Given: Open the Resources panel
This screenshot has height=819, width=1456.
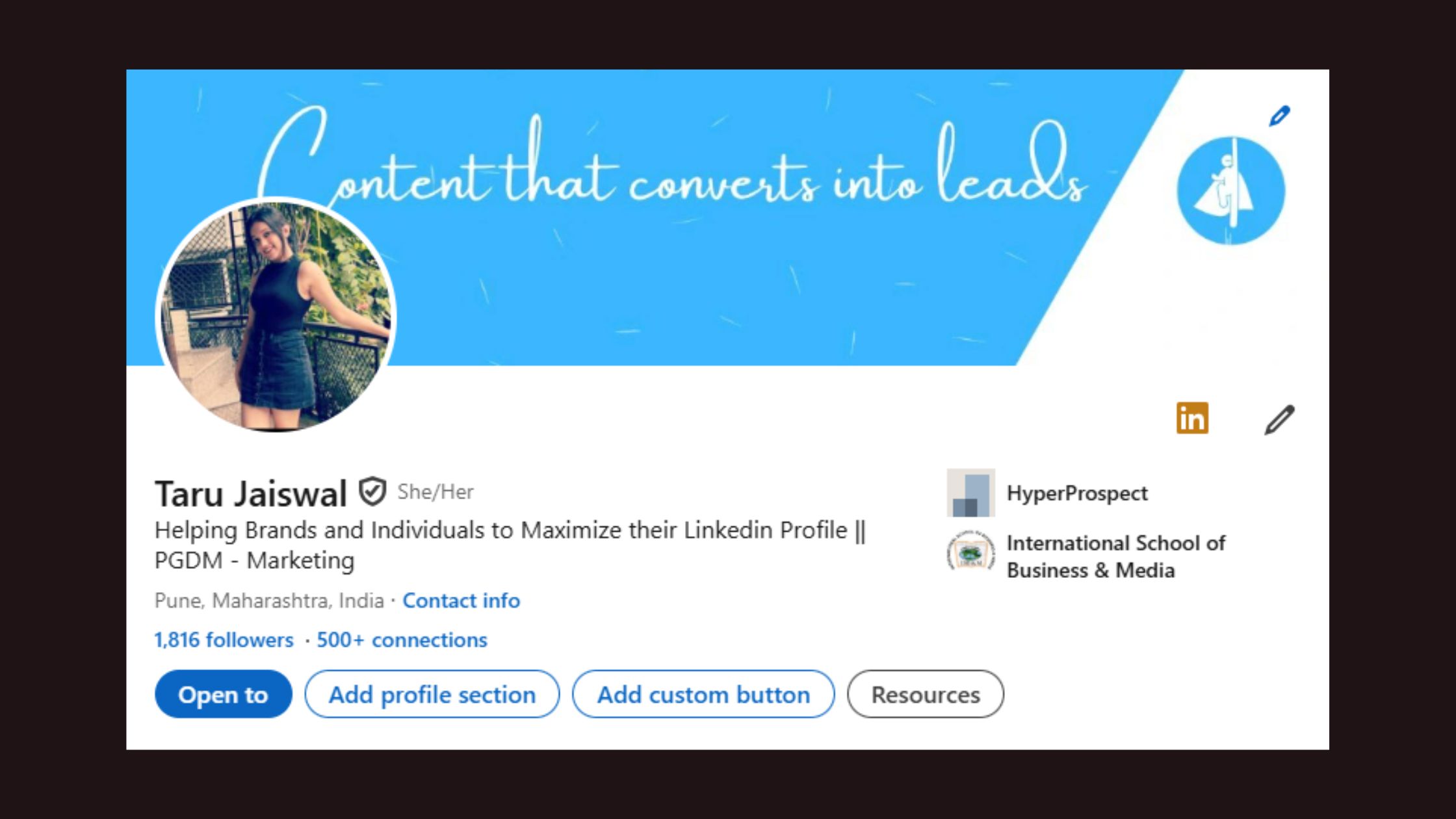Looking at the screenshot, I should tap(926, 694).
